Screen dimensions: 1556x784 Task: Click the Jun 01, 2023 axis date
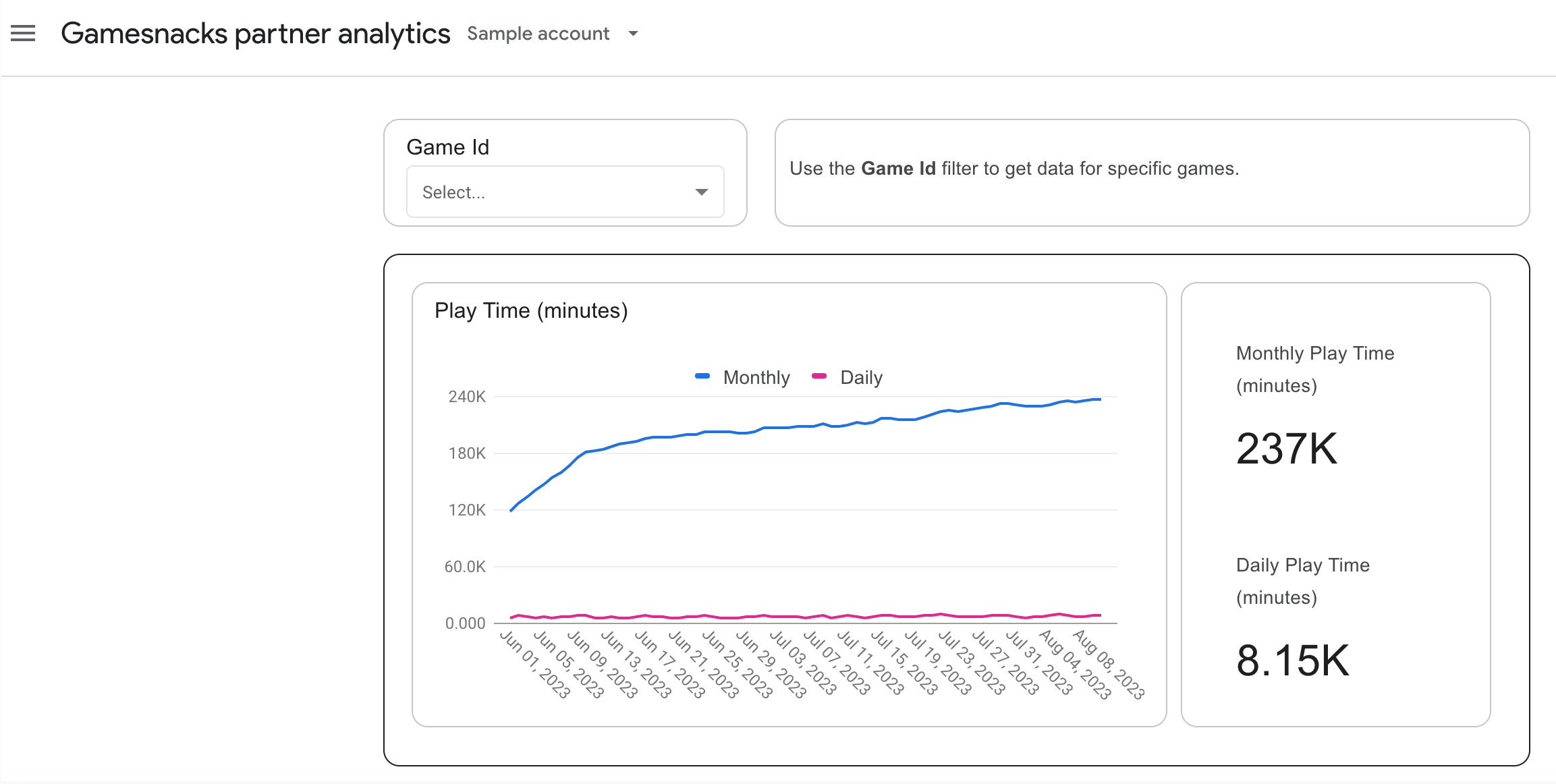coord(535,665)
